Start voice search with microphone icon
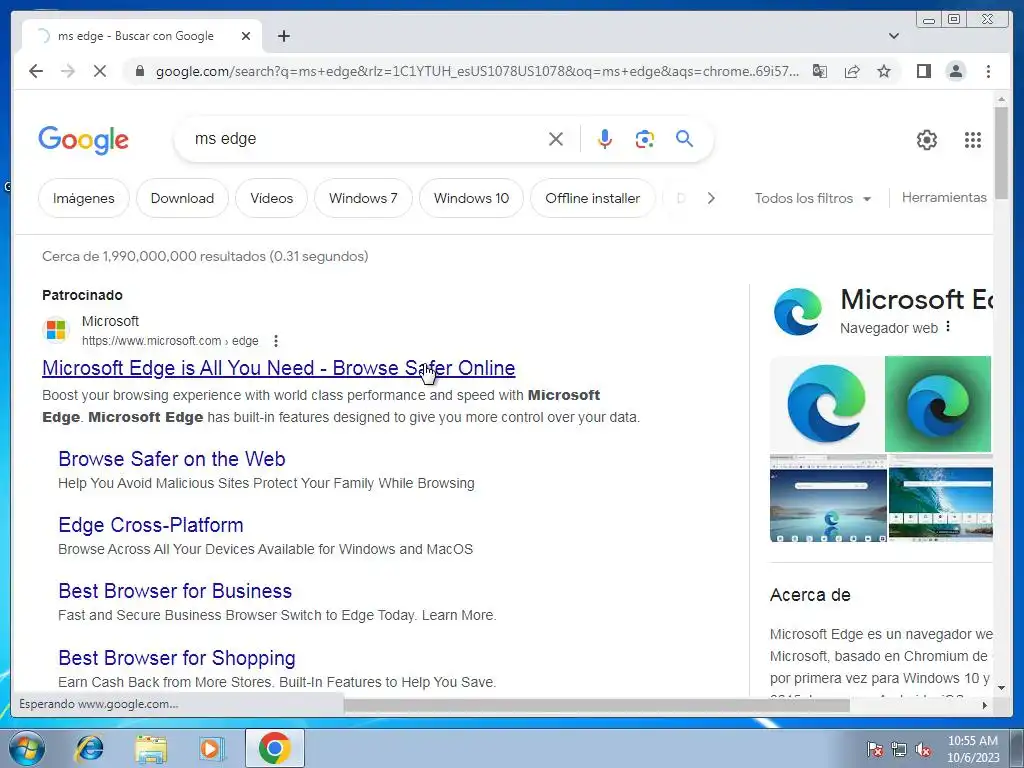1024x768 pixels. (605, 139)
